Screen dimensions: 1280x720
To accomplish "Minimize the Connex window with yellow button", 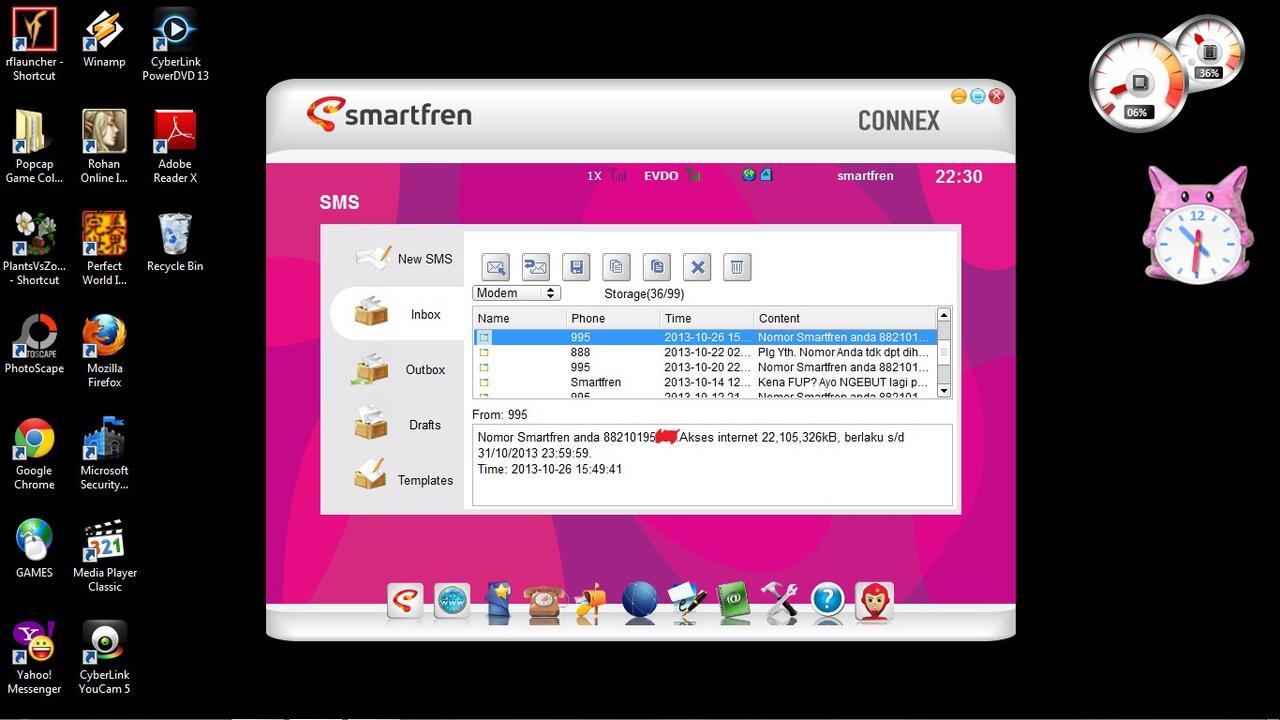I will 958,96.
